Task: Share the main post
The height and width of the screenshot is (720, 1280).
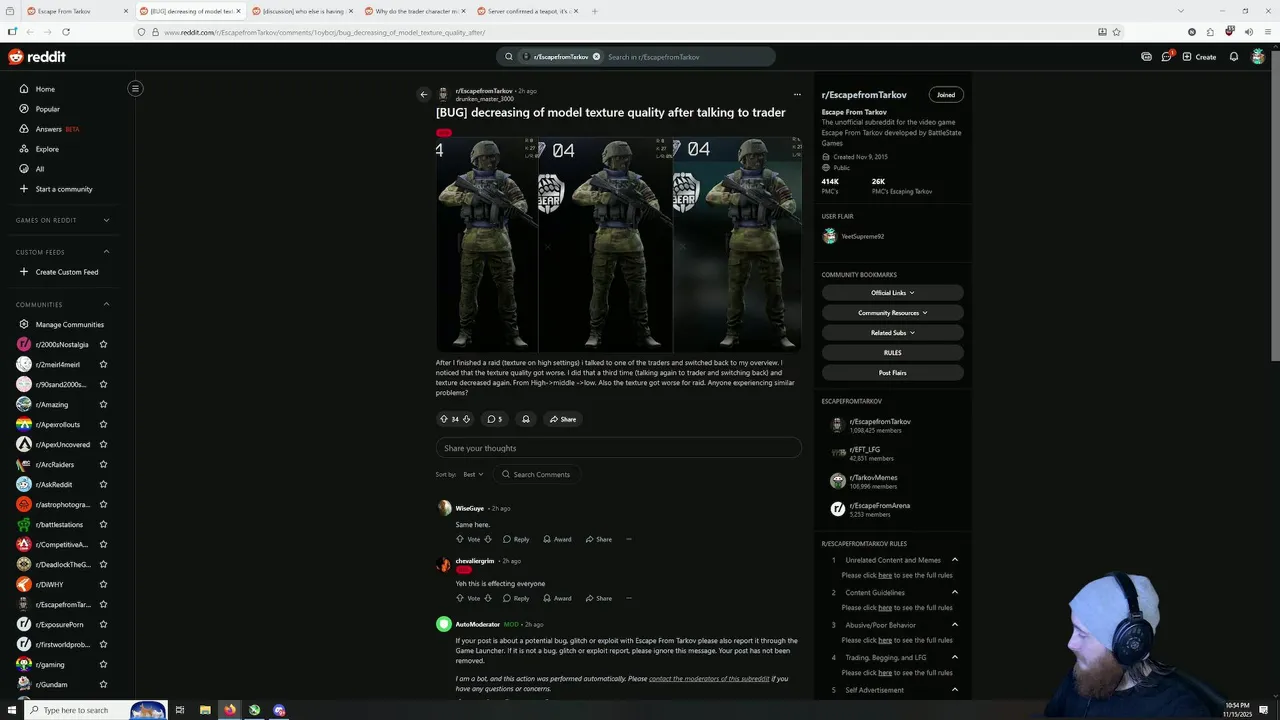Action: pos(563,419)
